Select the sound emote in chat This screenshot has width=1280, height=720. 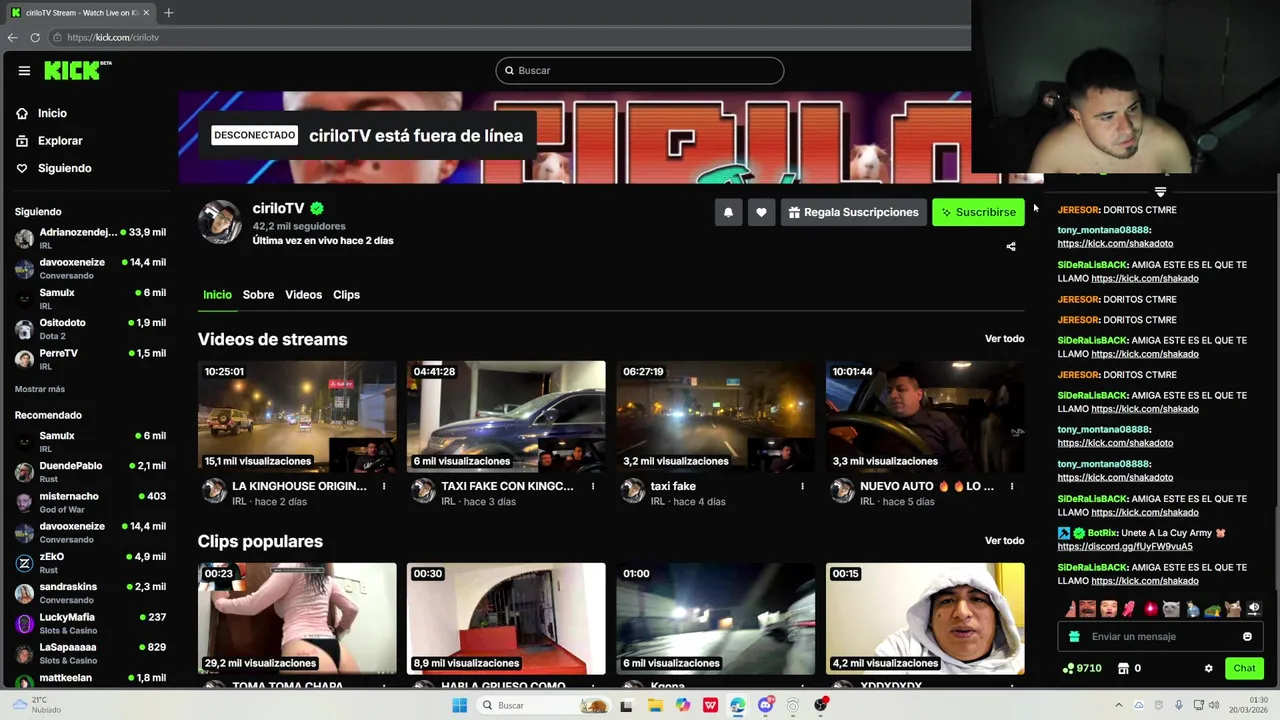tap(1255, 608)
